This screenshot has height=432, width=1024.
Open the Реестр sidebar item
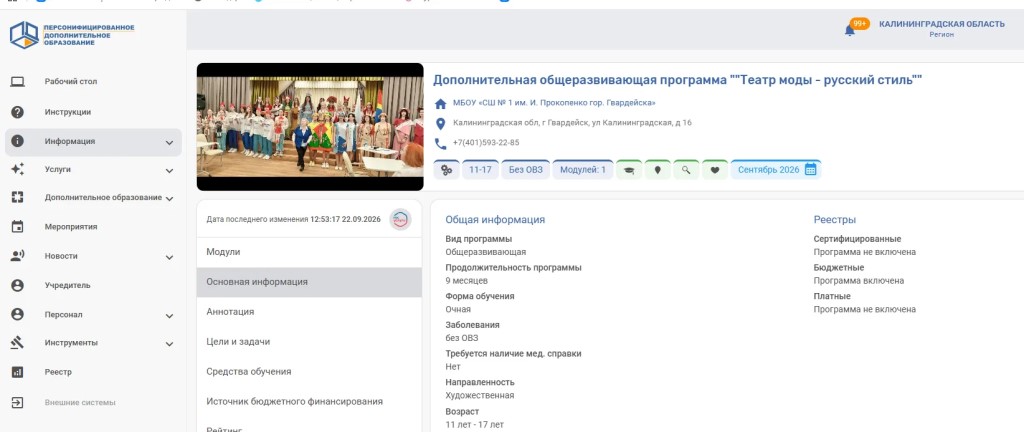pos(93,372)
